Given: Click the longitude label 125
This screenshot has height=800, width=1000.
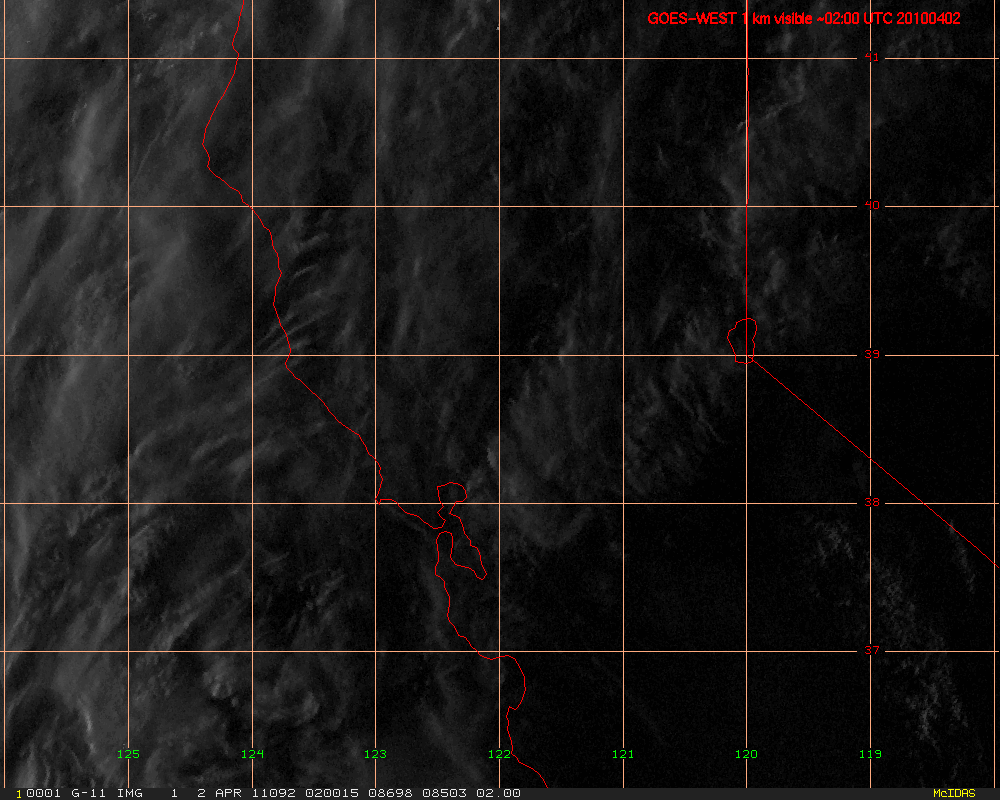Looking at the screenshot, I should tap(128, 754).
